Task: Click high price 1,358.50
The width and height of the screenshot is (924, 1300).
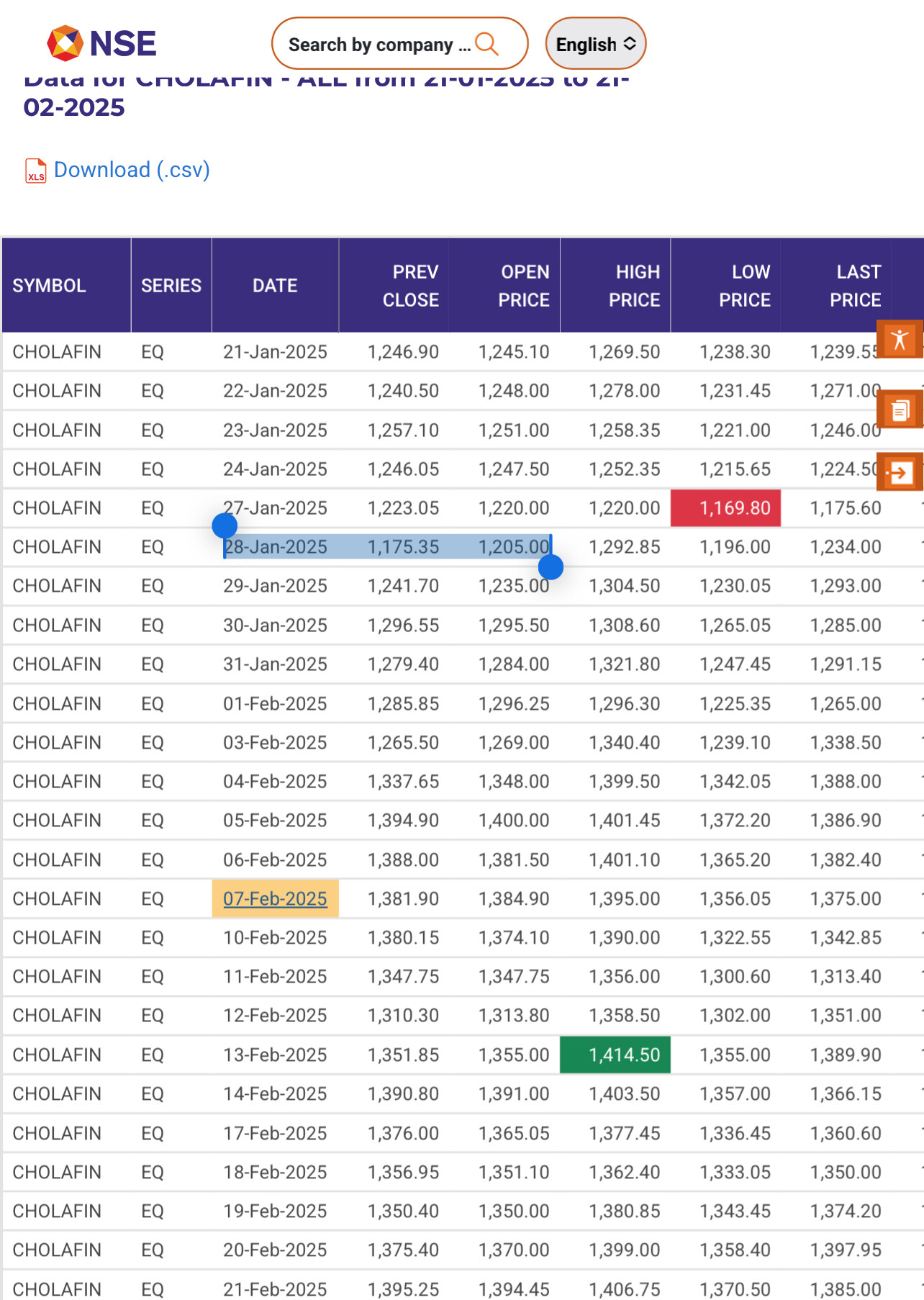Action: point(625,1016)
